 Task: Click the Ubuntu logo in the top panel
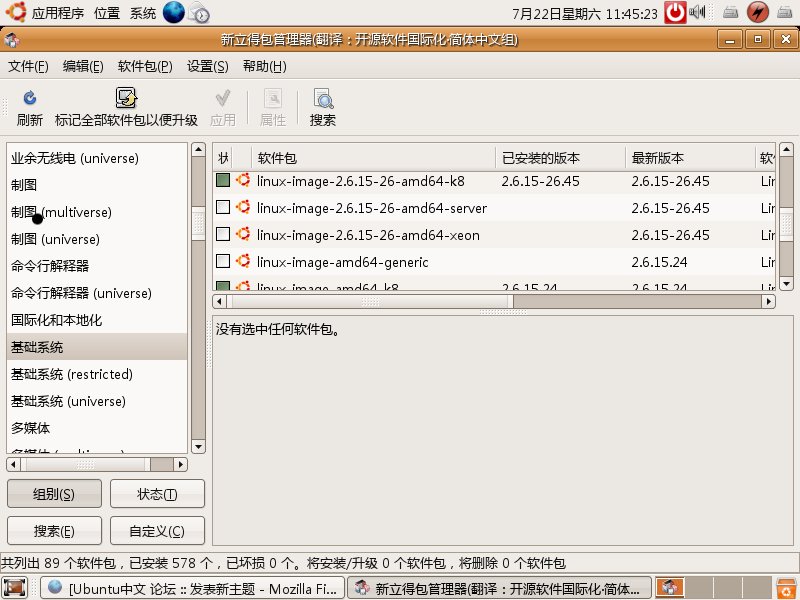(x=15, y=12)
